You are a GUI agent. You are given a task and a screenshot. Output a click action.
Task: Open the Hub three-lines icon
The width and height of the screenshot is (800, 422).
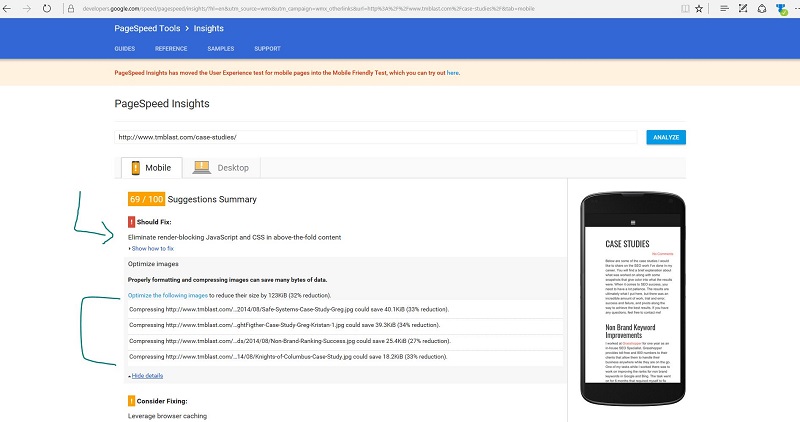(724, 9)
